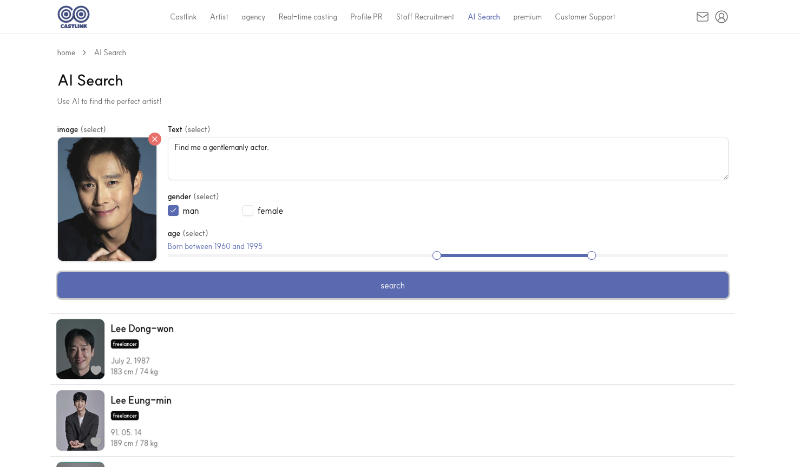The height and width of the screenshot is (467, 800).
Task: Click Lee Eung-min's freelancer badge
Action: [124, 416]
